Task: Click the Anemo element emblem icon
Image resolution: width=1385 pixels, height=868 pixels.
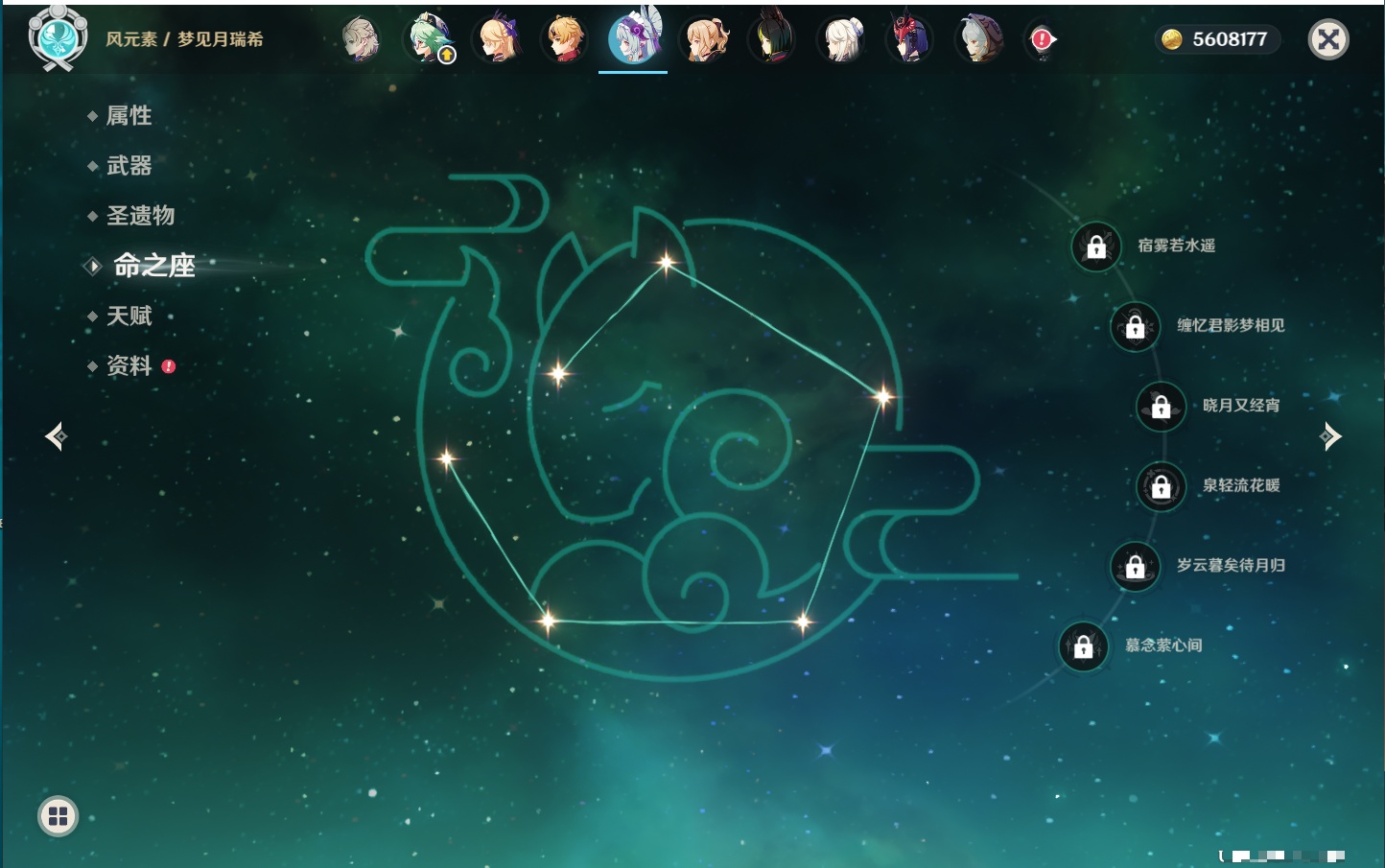Action: [58, 38]
